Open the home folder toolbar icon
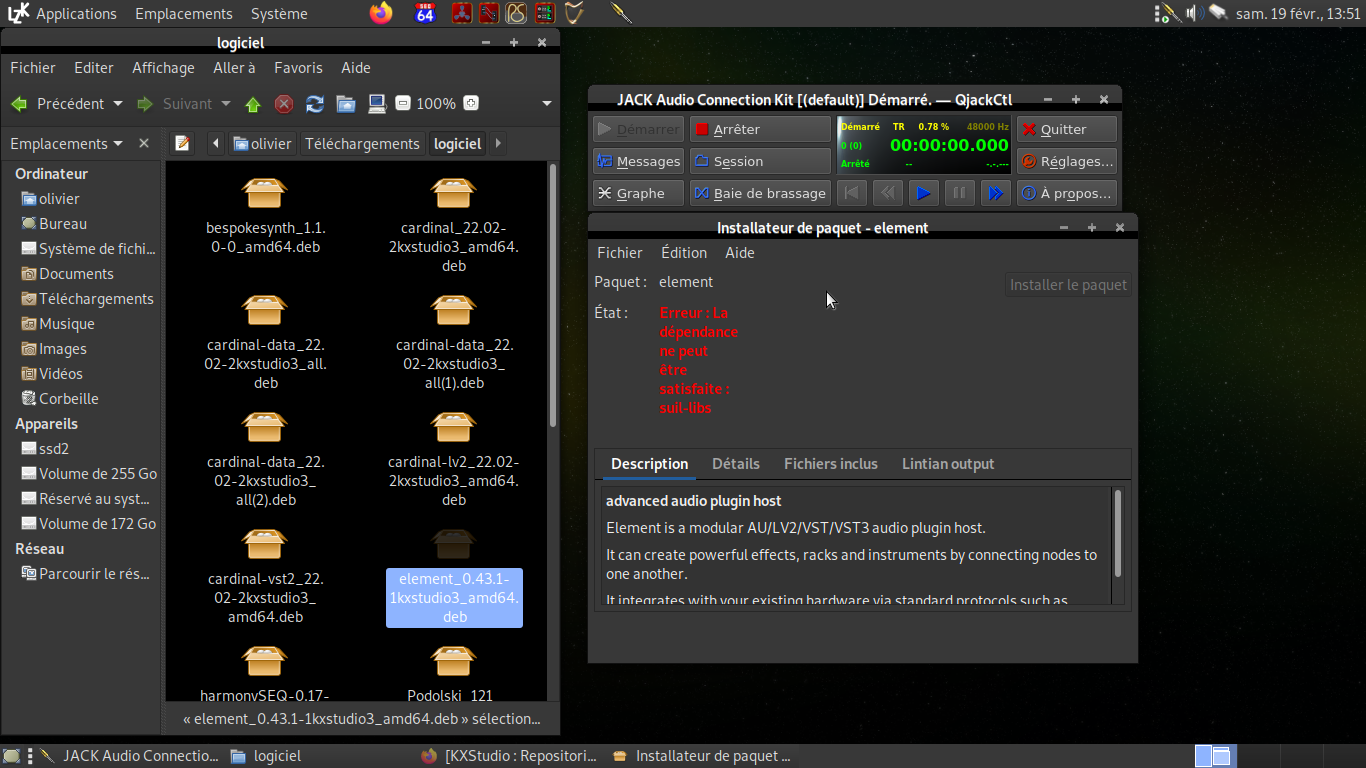Viewport: 1366px width, 768px height. 346,104
